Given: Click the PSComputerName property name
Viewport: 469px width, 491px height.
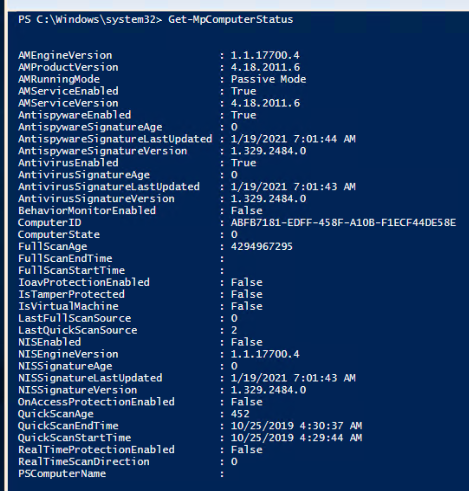Looking at the screenshot, I should click(x=62, y=474).
